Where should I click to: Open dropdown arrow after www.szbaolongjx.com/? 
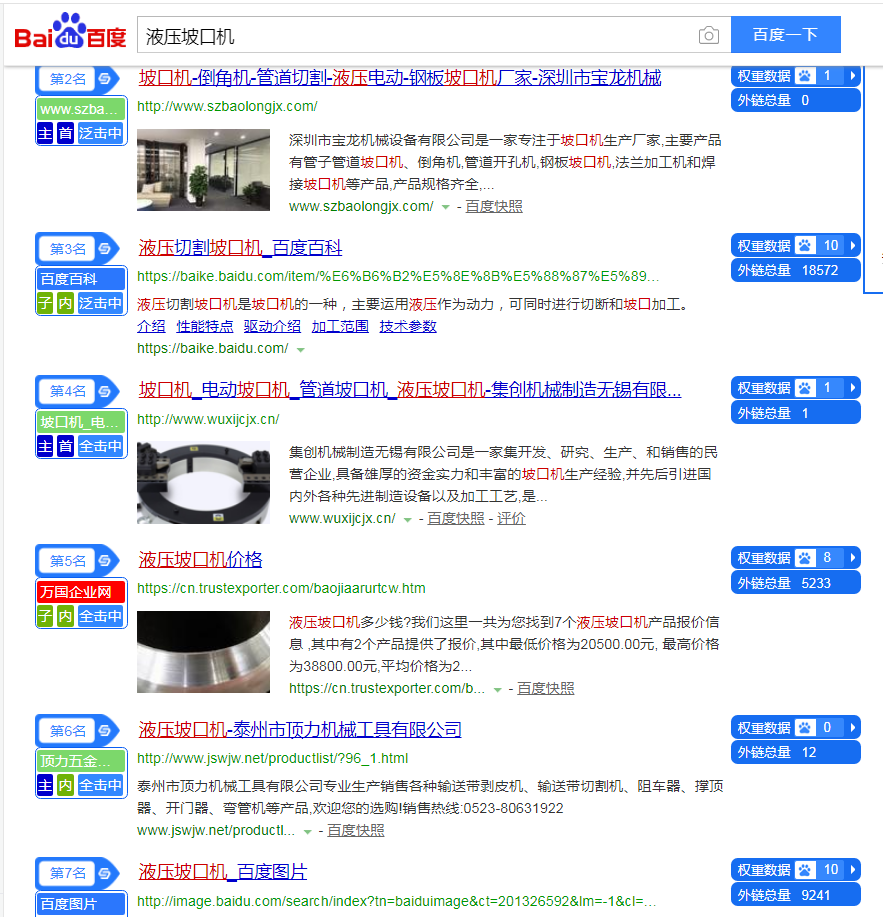coord(446,207)
